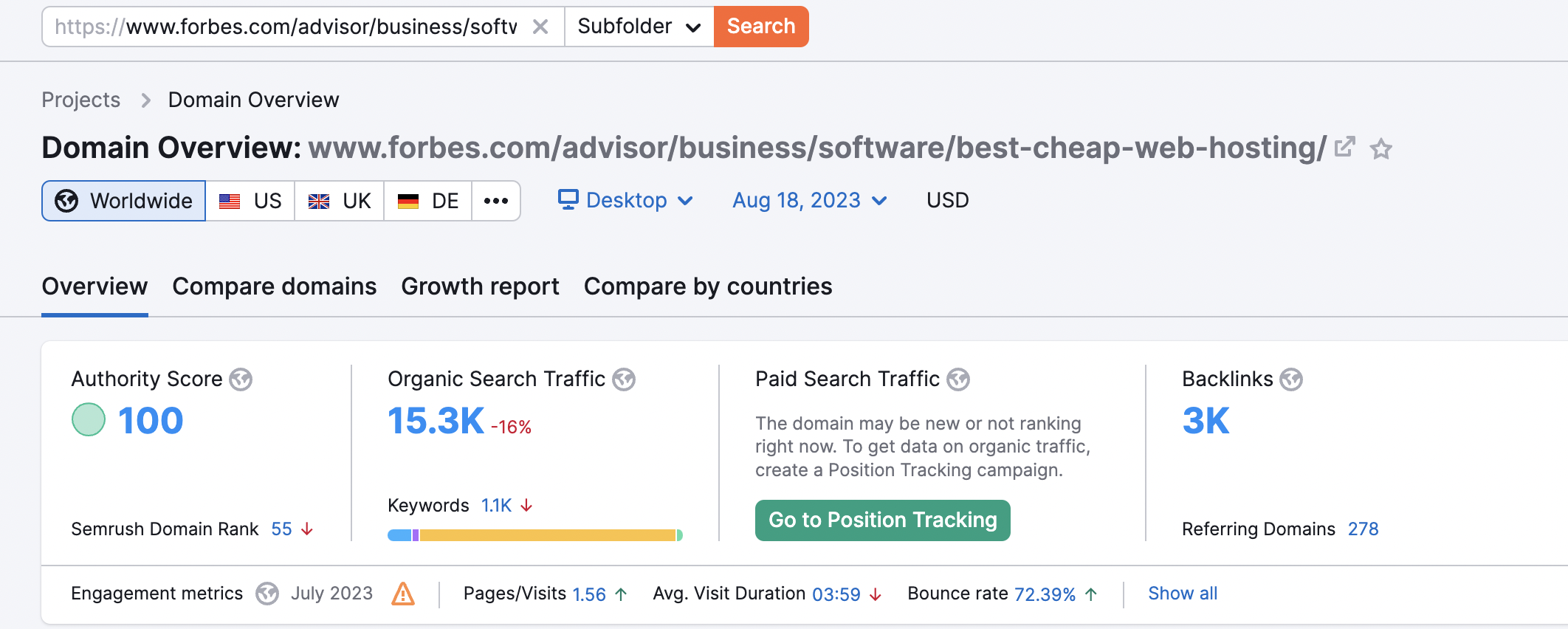Select the DE database
Image resolution: width=1568 pixels, height=629 pixels.
428,201
